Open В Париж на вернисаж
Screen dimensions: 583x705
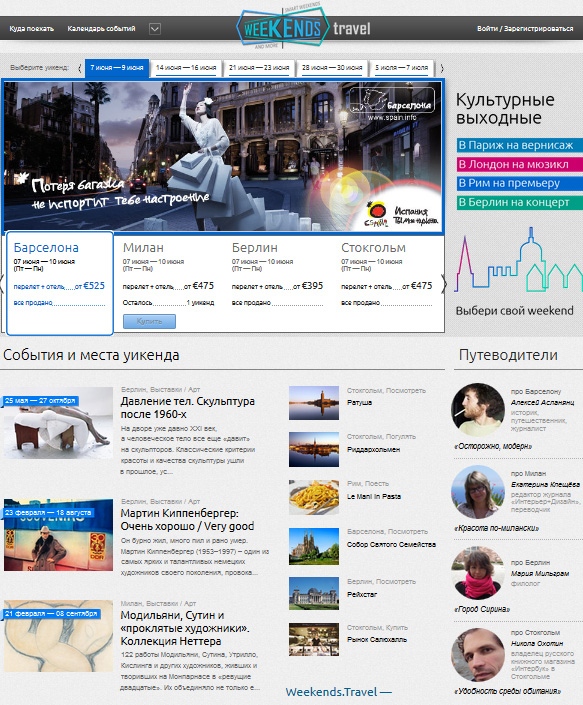pyautogui.click(x=520, y=145)
